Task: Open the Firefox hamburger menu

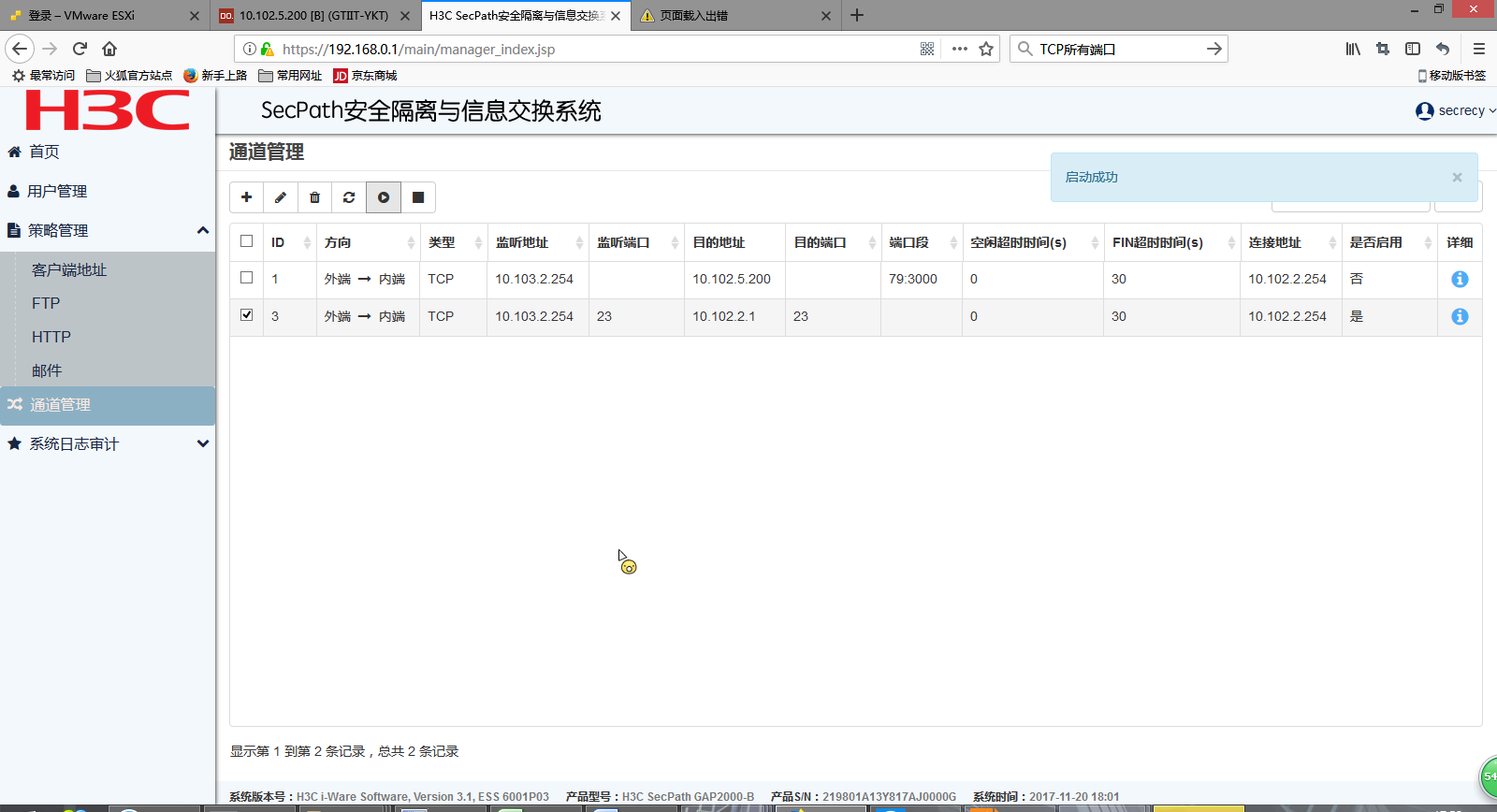Action: 1479,49
